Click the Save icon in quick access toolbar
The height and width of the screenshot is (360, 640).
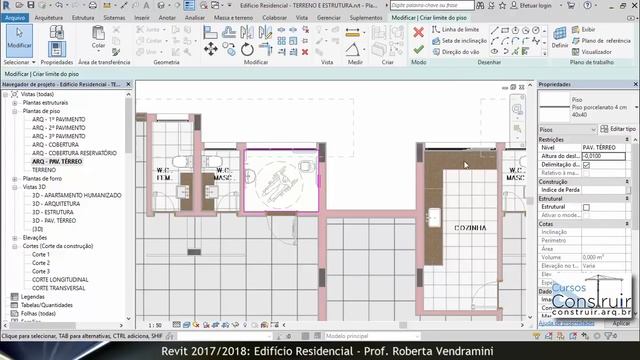coord(31,5)
